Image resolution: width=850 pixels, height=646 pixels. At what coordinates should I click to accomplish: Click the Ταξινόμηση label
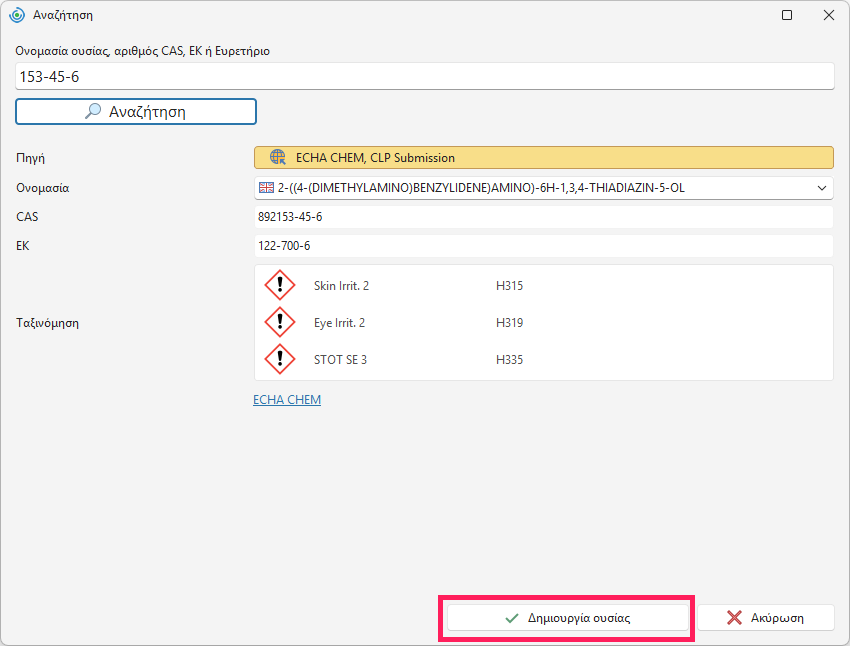click(x=48, y=323)
